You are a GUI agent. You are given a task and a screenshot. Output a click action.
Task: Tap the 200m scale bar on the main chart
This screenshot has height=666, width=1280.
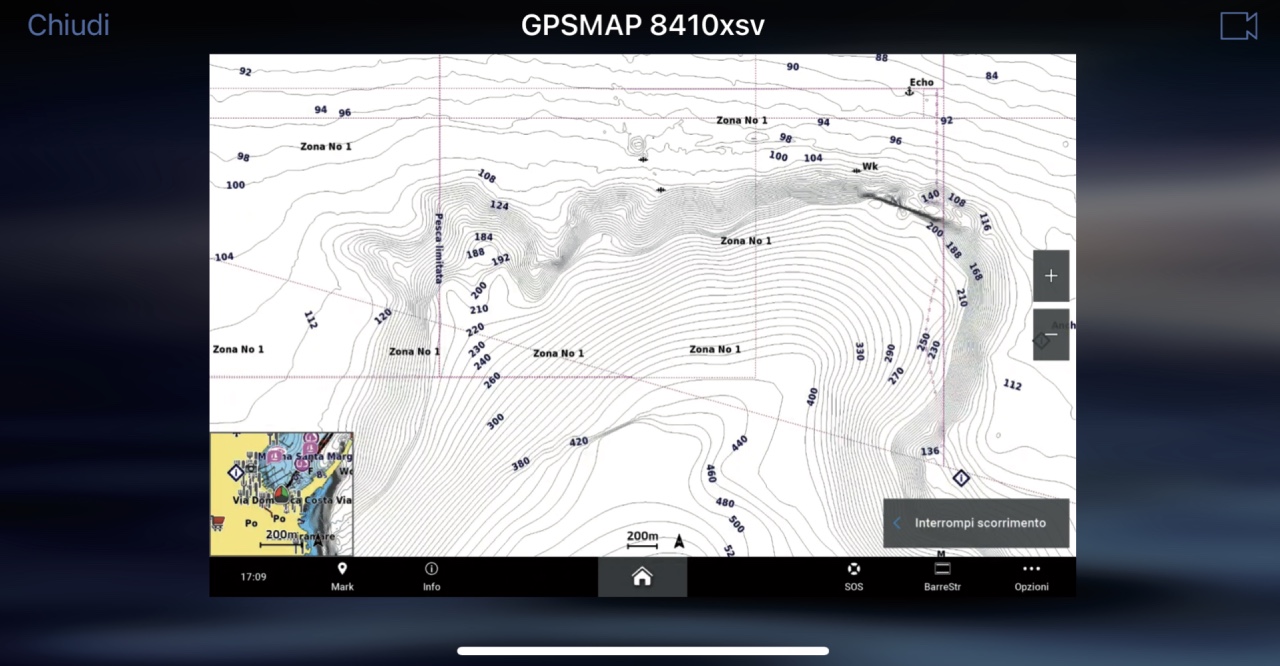coord(642,540)
